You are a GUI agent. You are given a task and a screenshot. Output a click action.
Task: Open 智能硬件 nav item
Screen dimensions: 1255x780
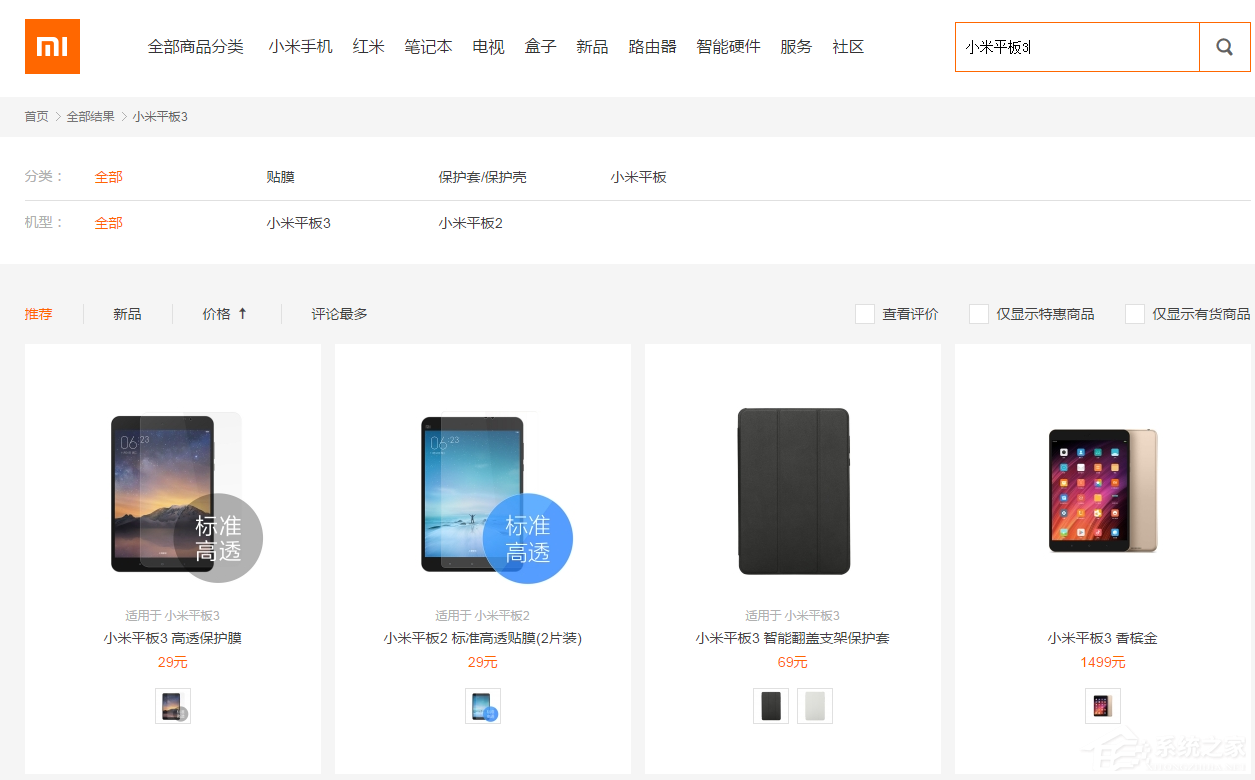point(729,47)
